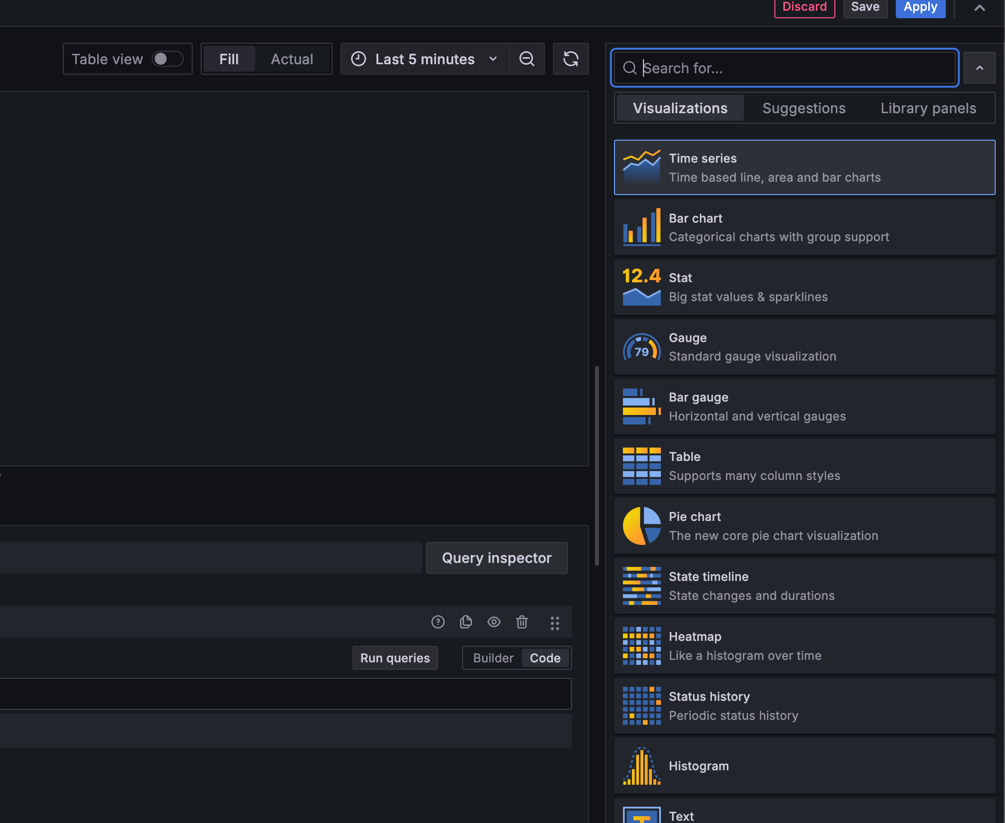Viewport: 1005px width, 823px height.
Task: Click the zoom out time range icon
Action: (x=527, y=59)
